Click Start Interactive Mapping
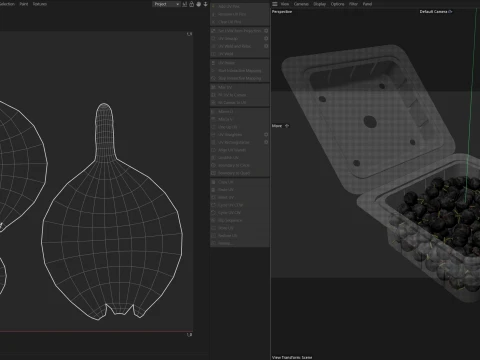 coord(240,71)
